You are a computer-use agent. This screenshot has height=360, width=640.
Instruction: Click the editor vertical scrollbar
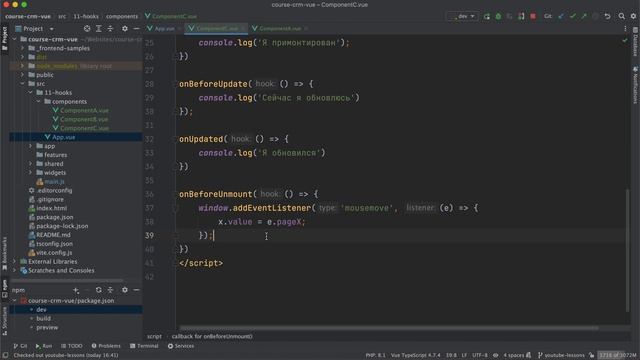[628, 250]
